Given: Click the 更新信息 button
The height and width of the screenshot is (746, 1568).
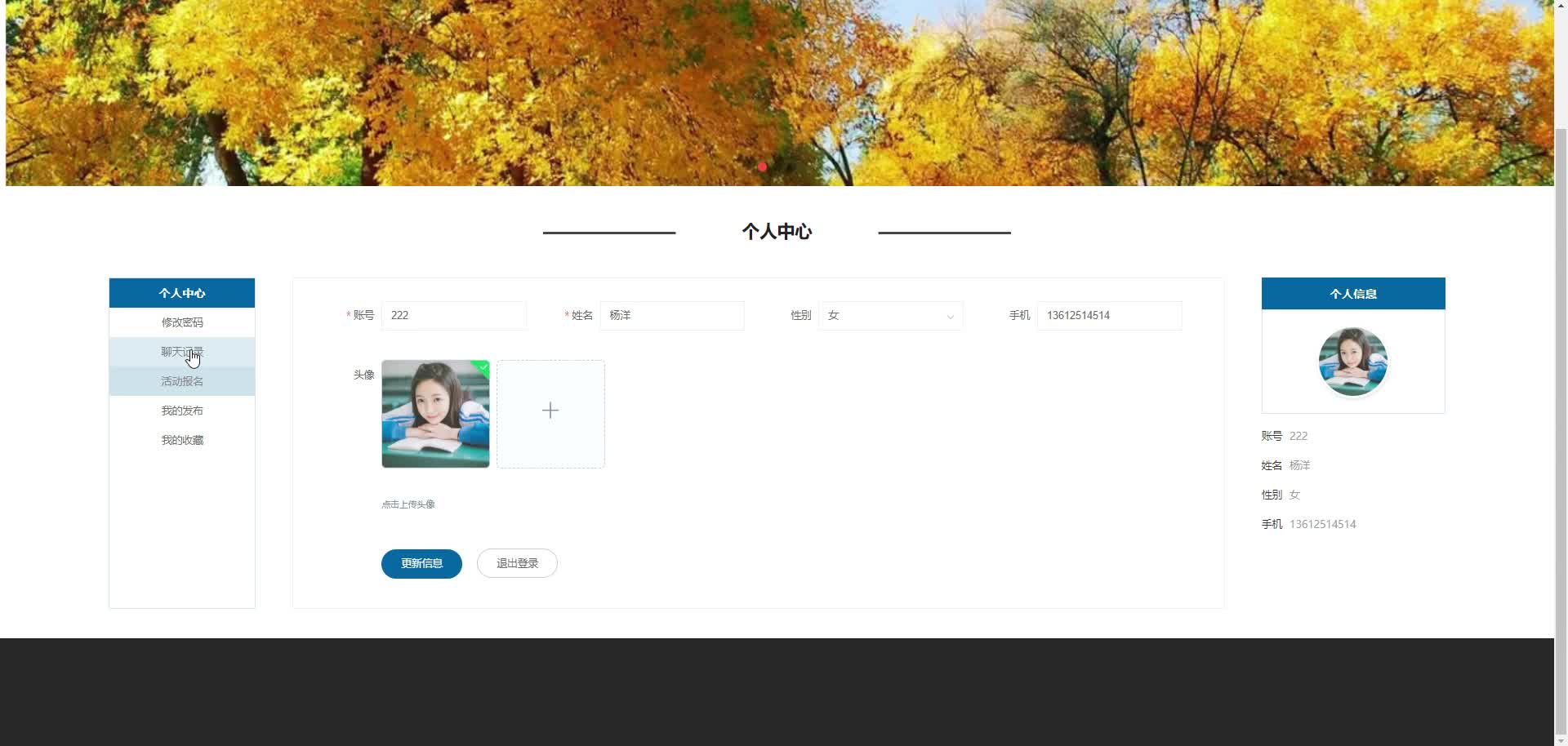Looking at the screenshot, I should 421,563.
